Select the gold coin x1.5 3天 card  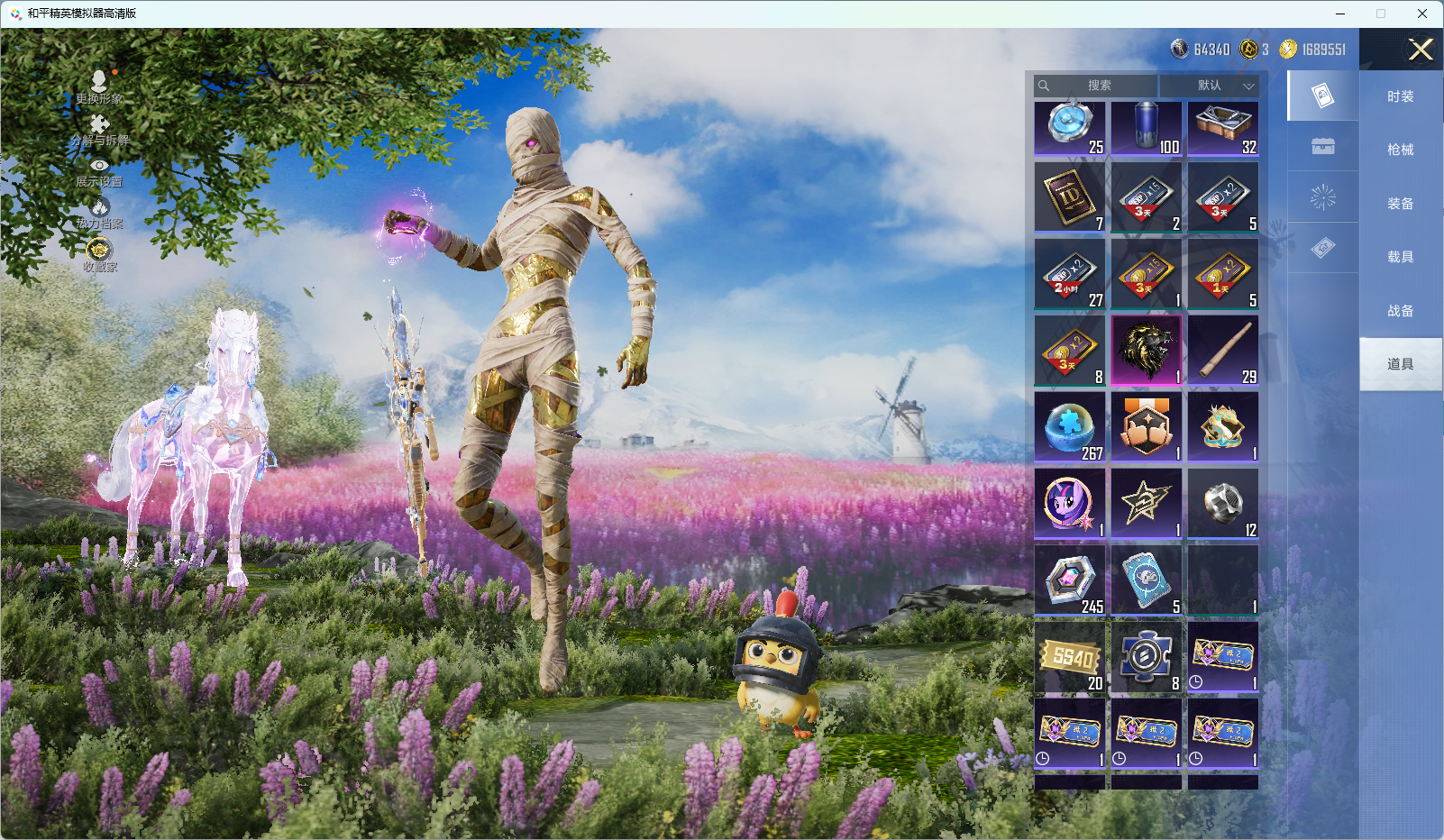[x=1147, y=274]
